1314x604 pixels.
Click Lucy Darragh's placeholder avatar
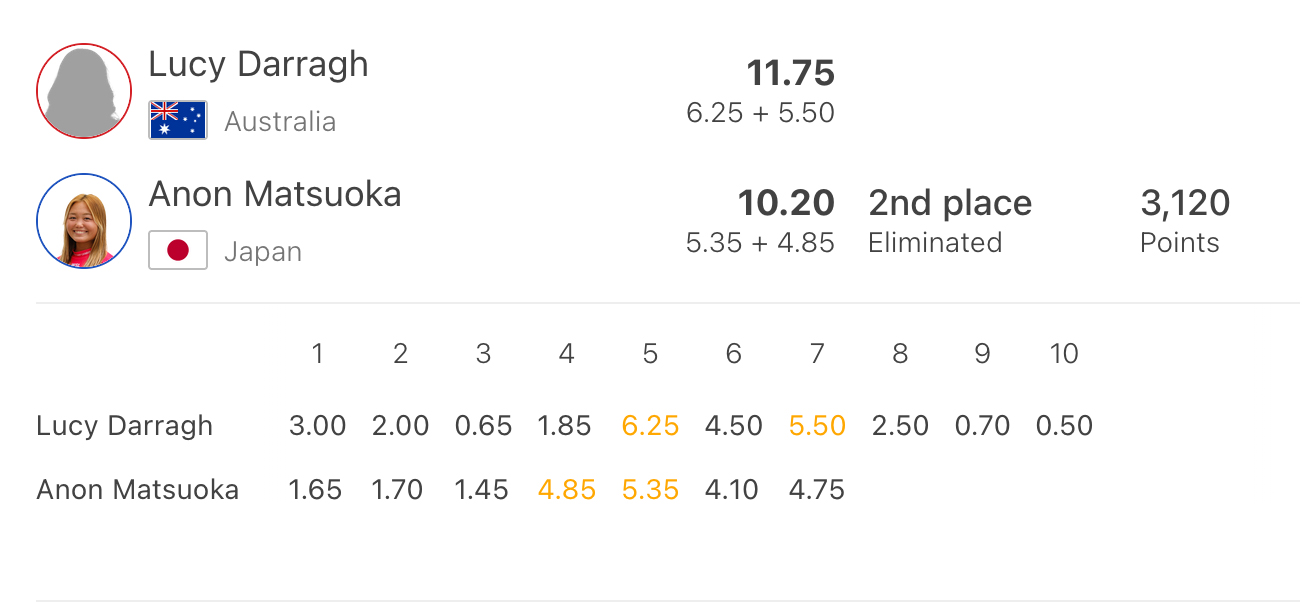click(84, 91)
